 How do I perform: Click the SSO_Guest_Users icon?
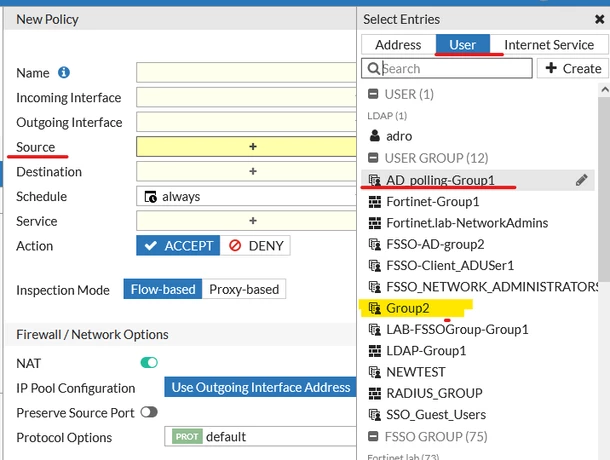375,415
